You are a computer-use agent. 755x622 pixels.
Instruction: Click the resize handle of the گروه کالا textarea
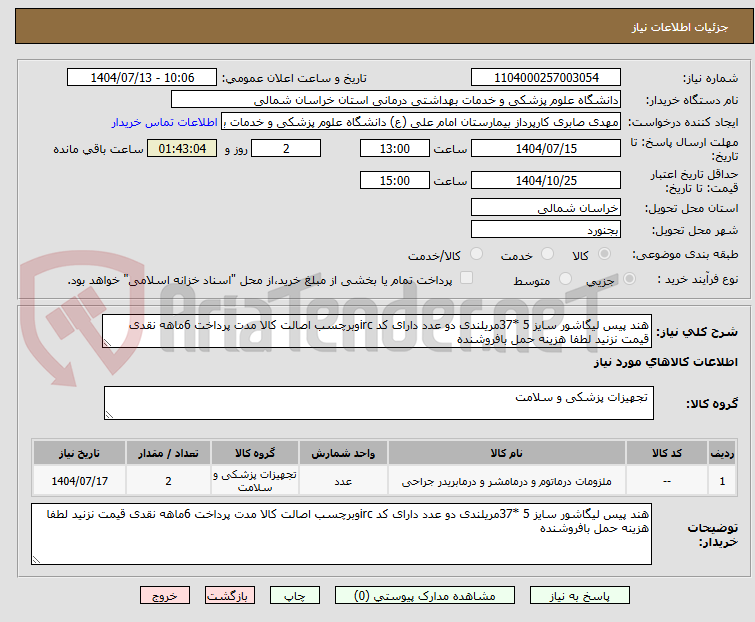109,415
